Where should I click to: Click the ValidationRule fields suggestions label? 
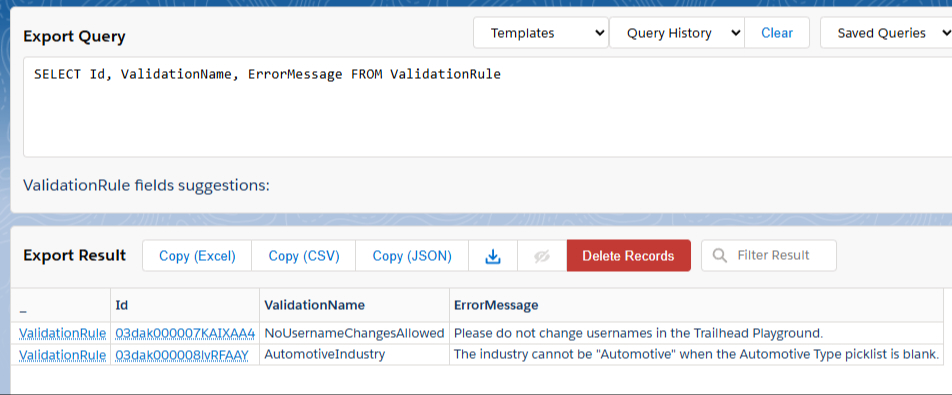coord(146,185)
